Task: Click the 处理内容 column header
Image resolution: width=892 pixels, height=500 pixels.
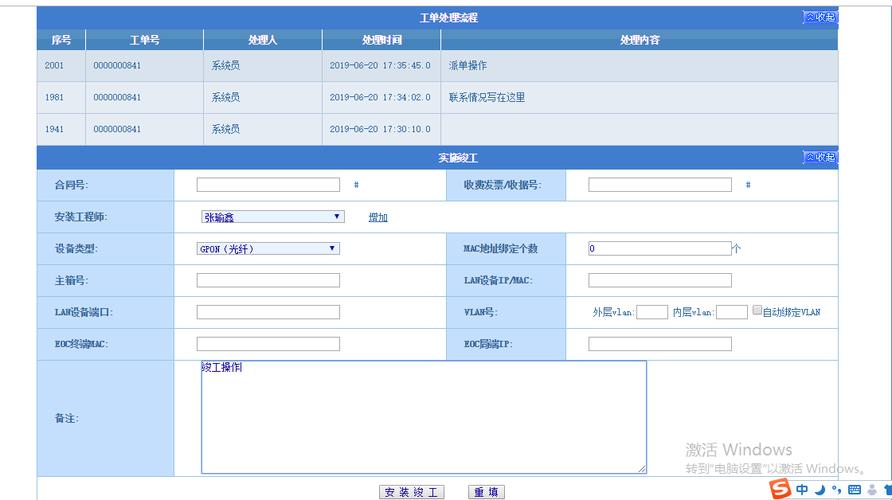Action: click(x=639, y=40)
